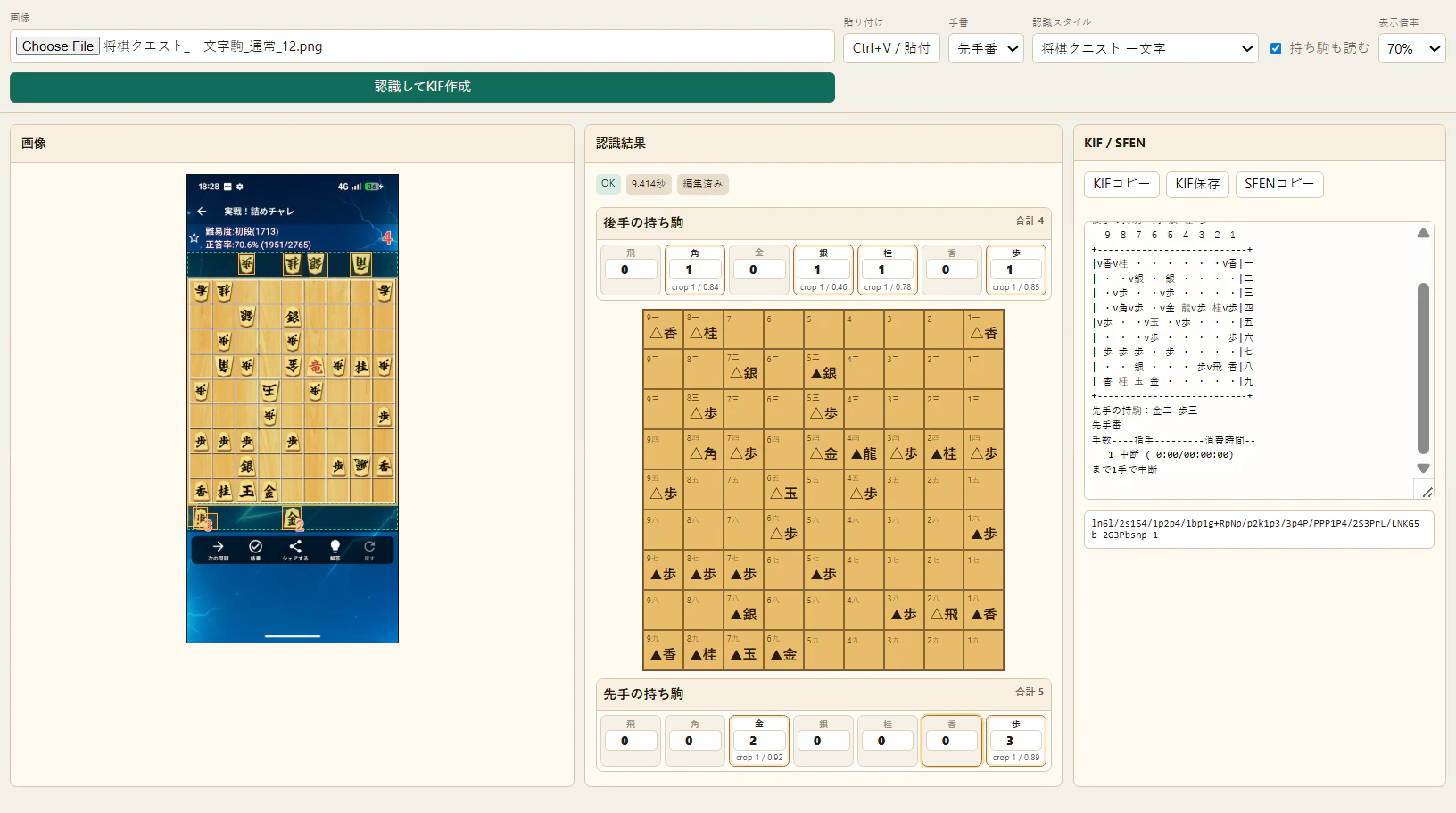Select board square 1六 with ▲歩
1456x813 pixels.
click(984, 530)
